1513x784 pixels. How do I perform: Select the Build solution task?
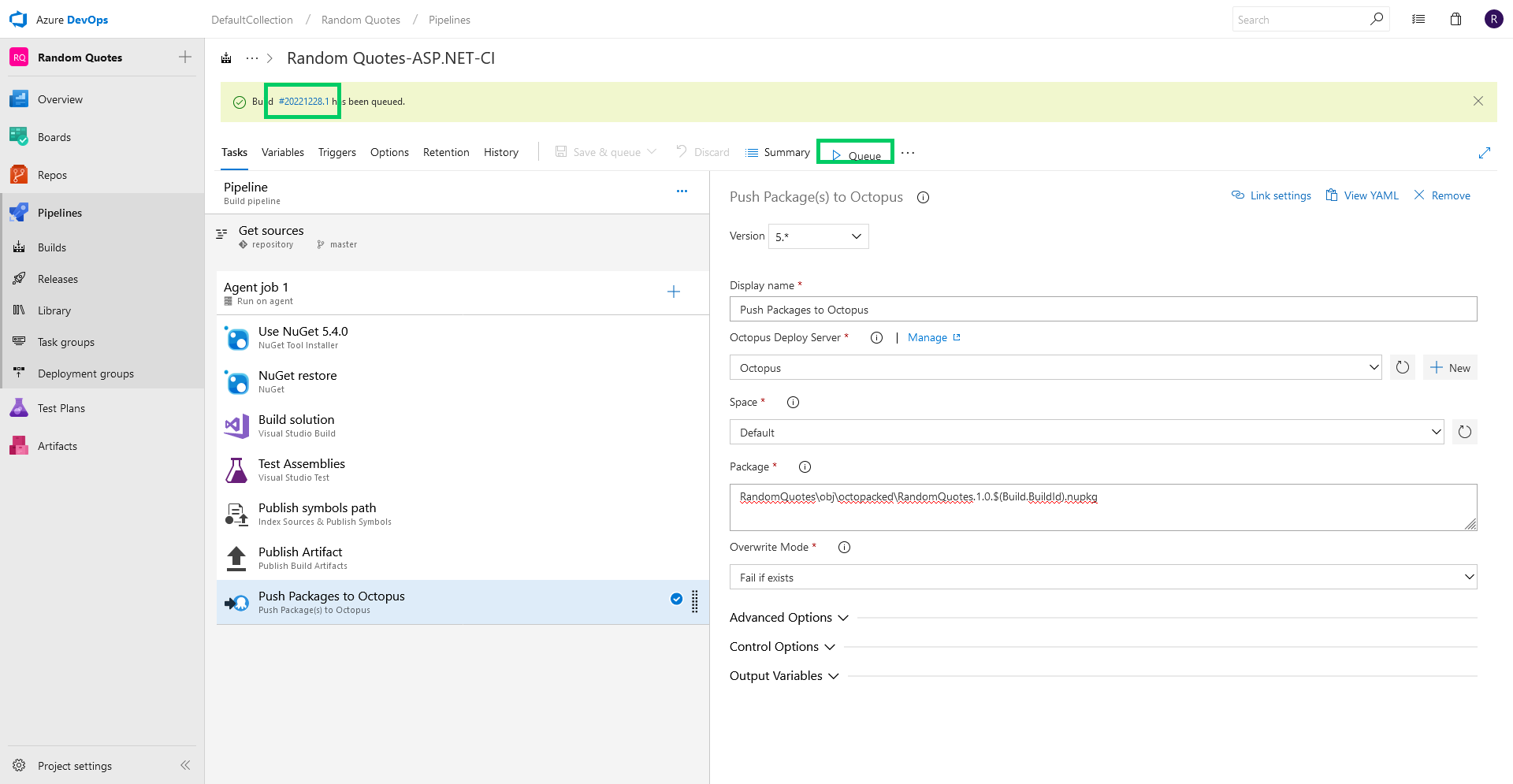pos(463,425)
